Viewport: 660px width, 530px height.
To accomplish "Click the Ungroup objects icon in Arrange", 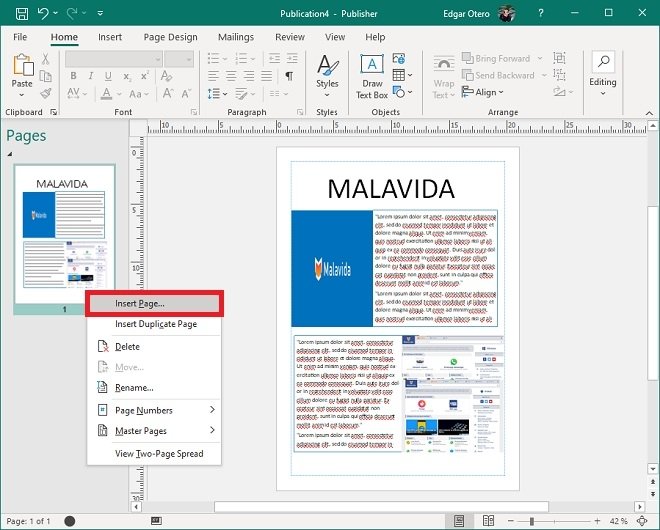I will point(559,75).
